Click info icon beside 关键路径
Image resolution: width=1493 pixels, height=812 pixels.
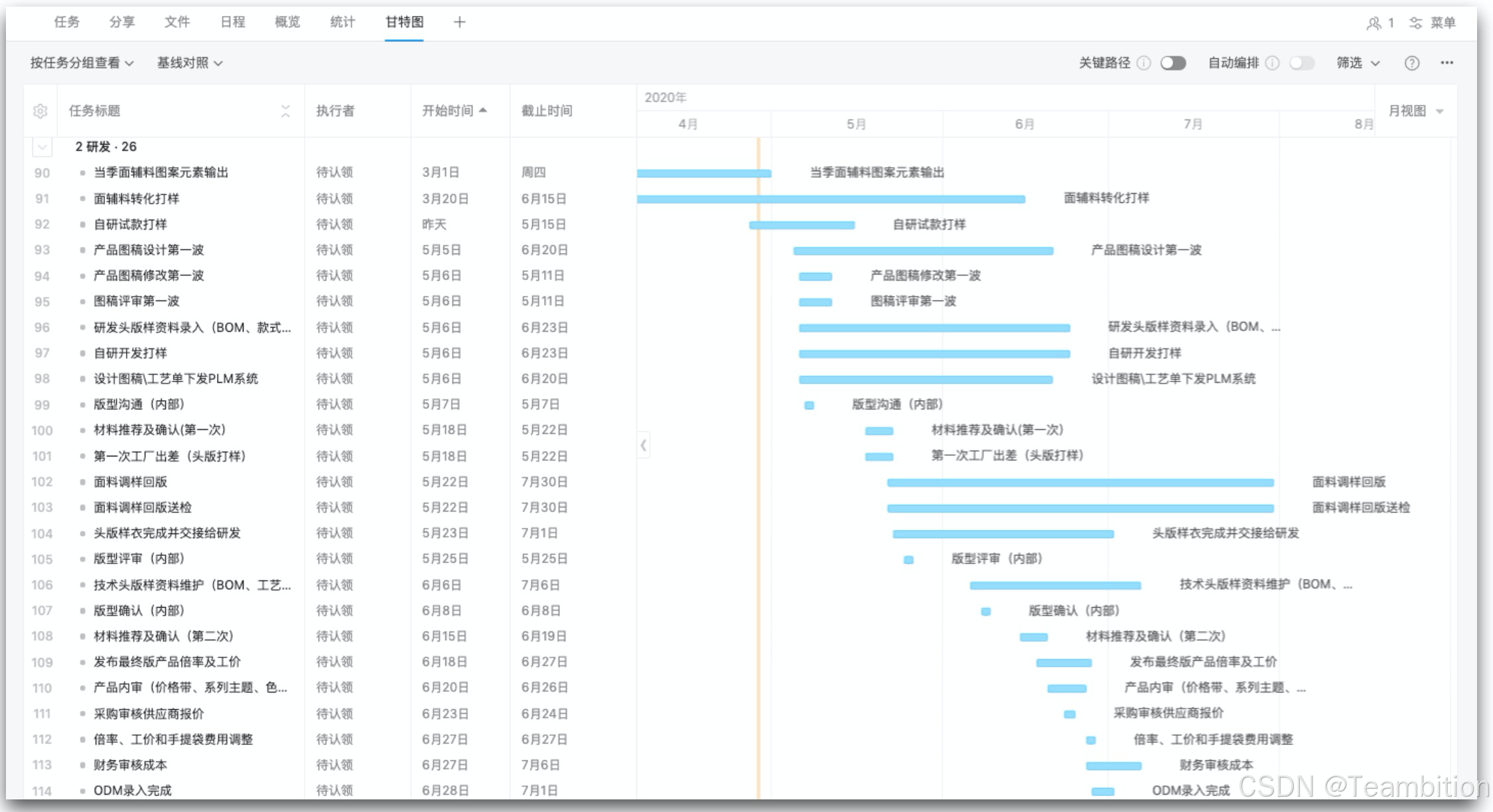[1143, 63]
